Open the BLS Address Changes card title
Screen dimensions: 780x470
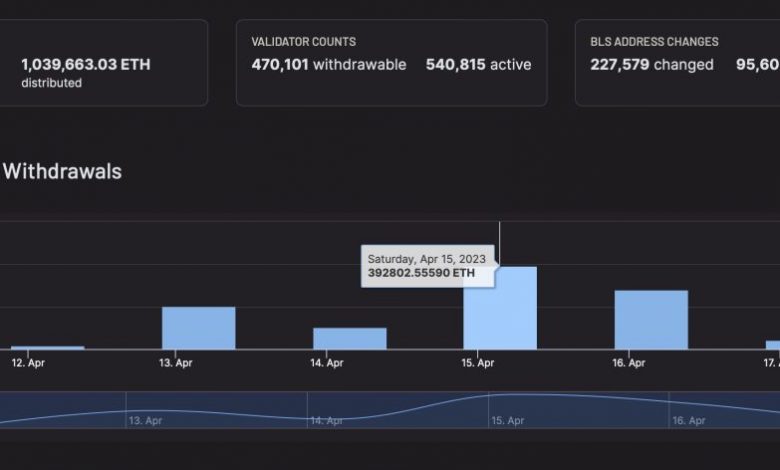(x=654, y=42)
